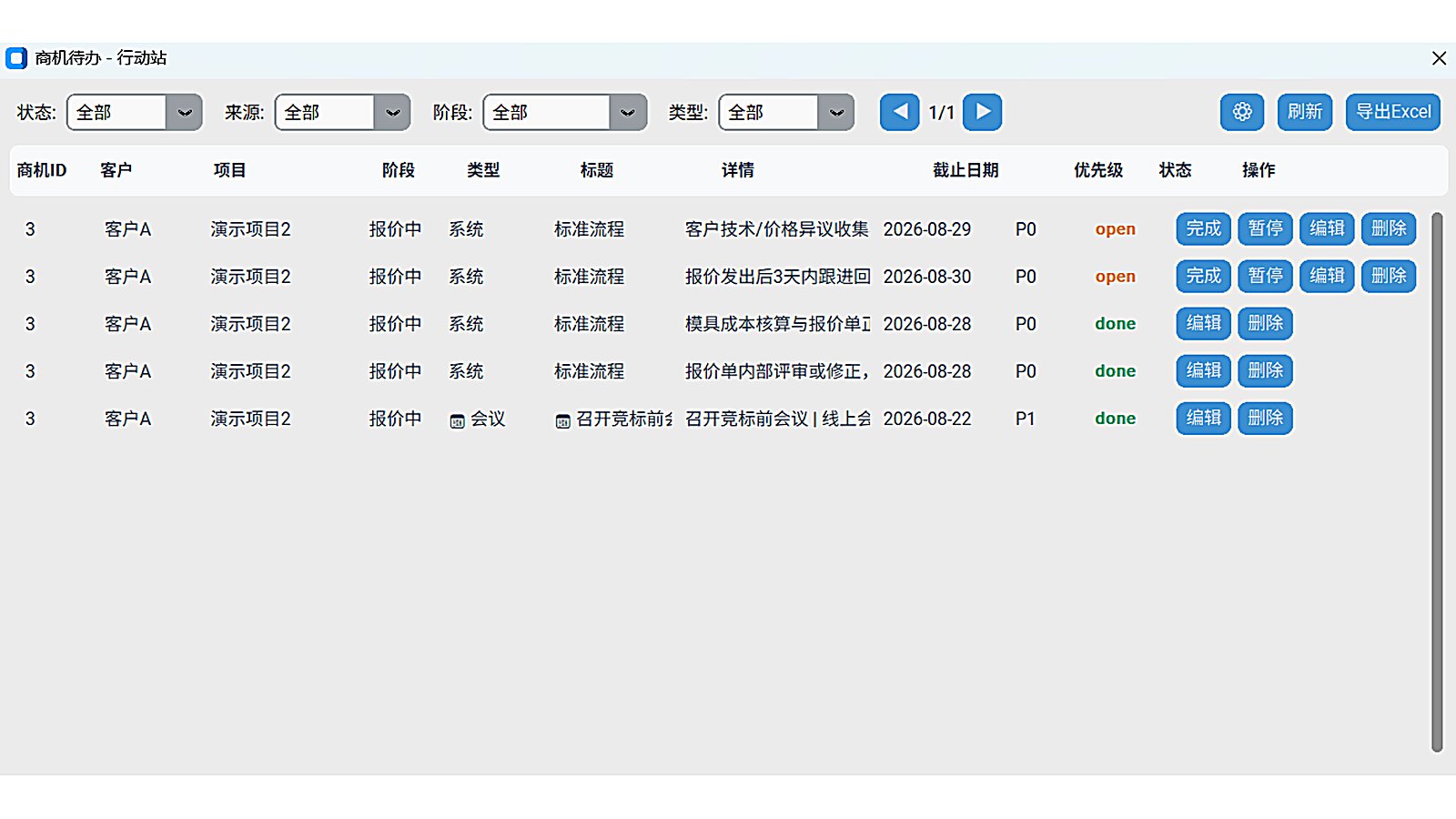
Task: Edit the 召开竞标前会议 row
Action: 1204,418
